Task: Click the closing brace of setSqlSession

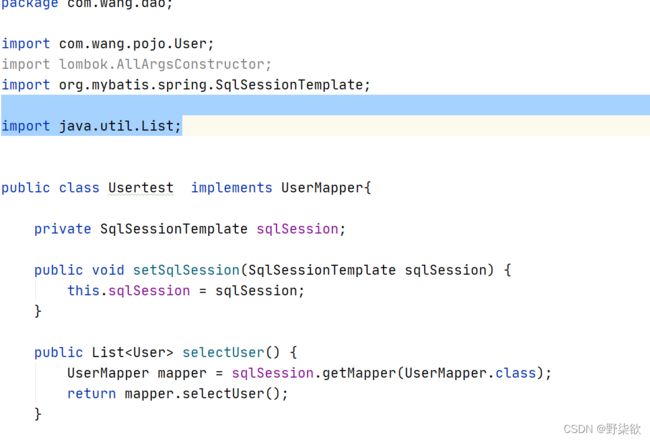Action: [38, 311]
